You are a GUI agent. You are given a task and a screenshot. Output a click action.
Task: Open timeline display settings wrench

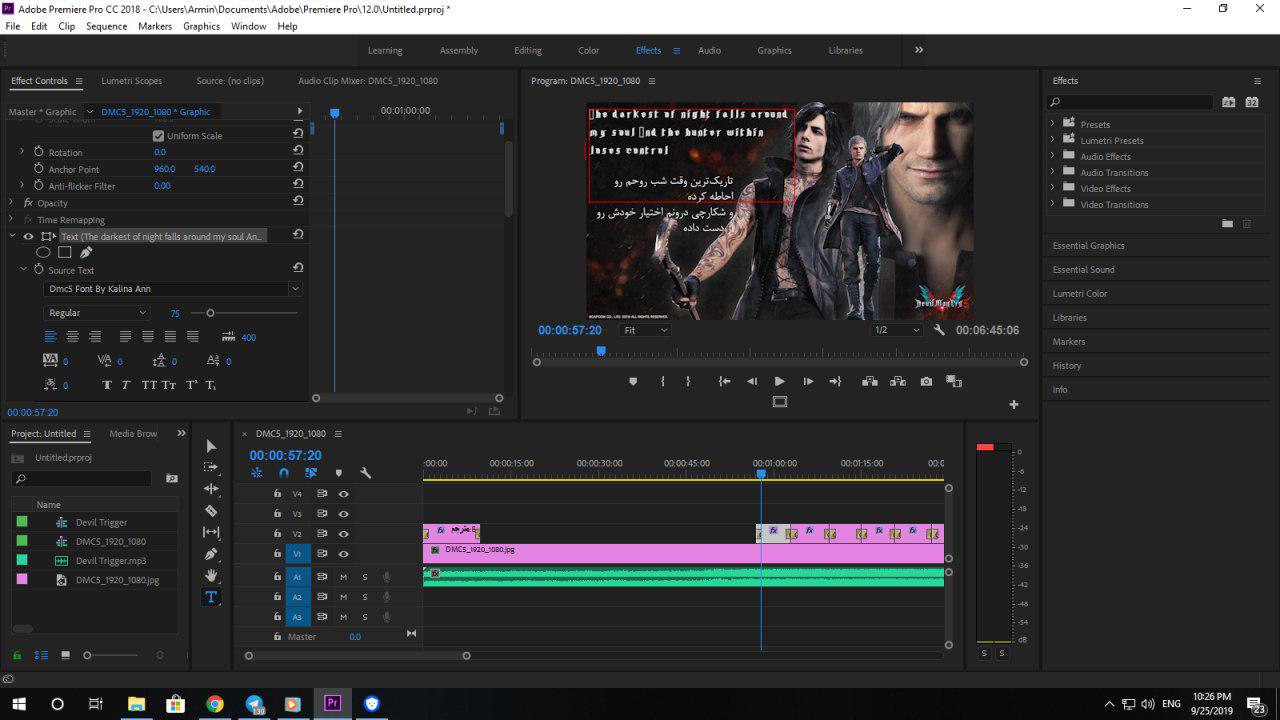tap(365, 473)
